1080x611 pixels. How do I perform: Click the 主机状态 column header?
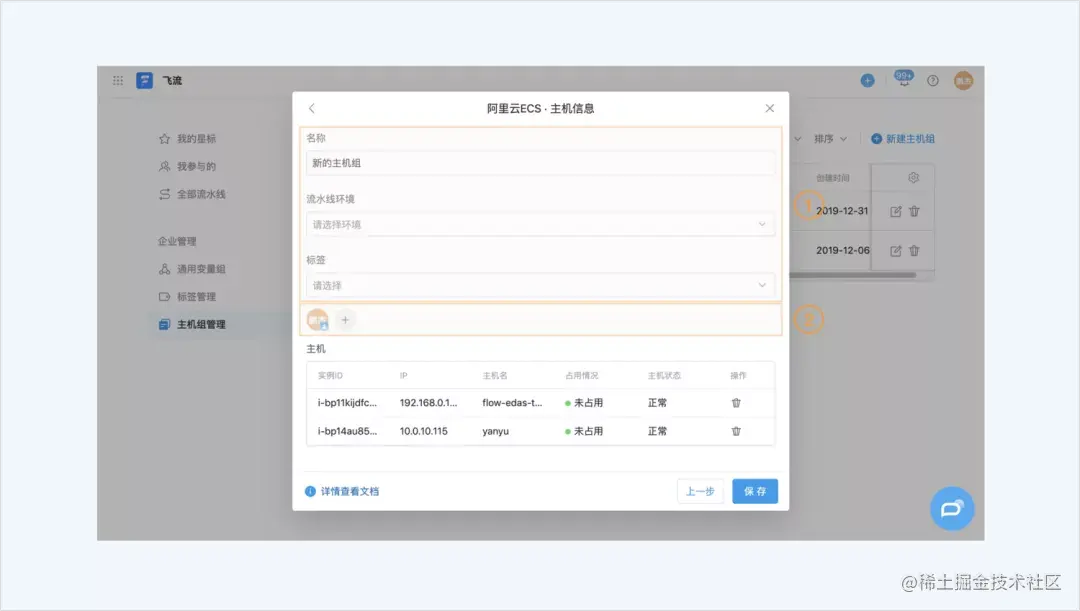[x=664, y=375]
